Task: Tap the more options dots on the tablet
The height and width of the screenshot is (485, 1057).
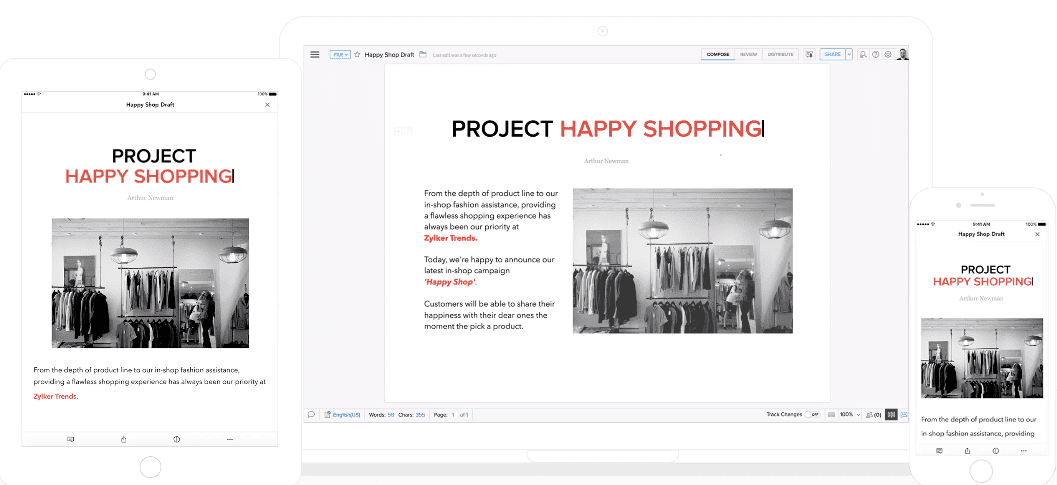Action: [230, 439]
